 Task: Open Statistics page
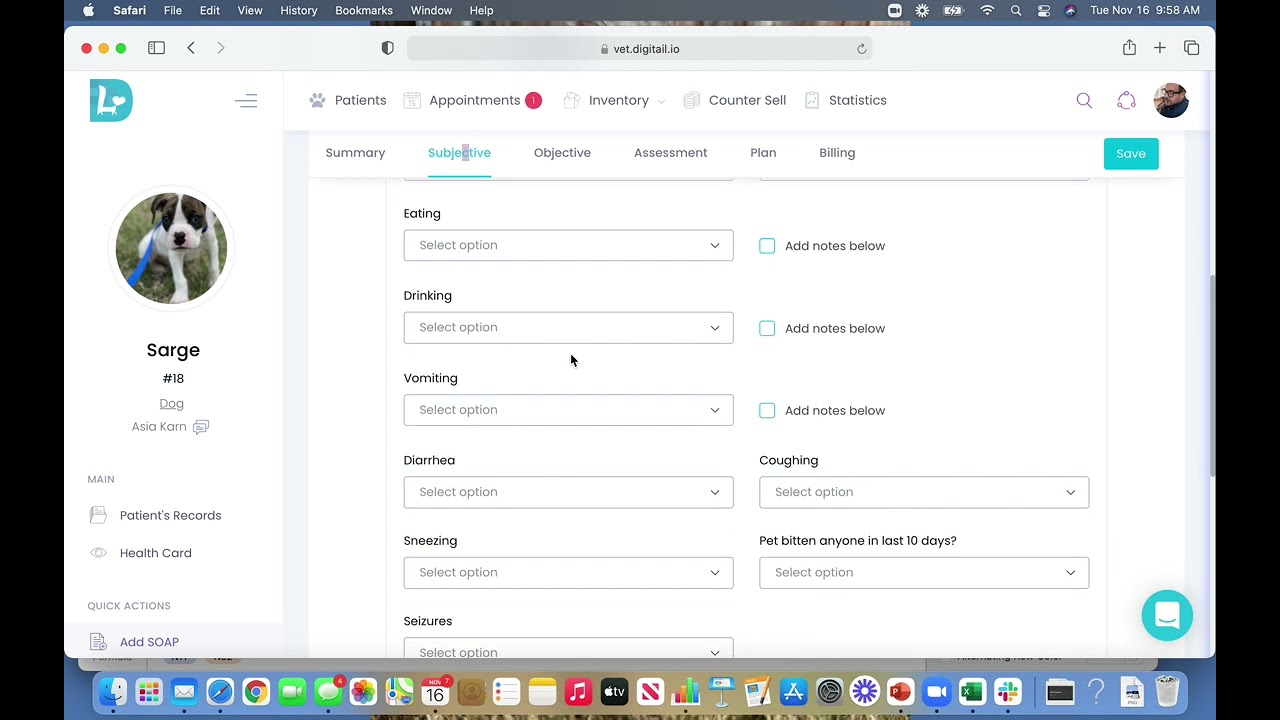point(846,100)
